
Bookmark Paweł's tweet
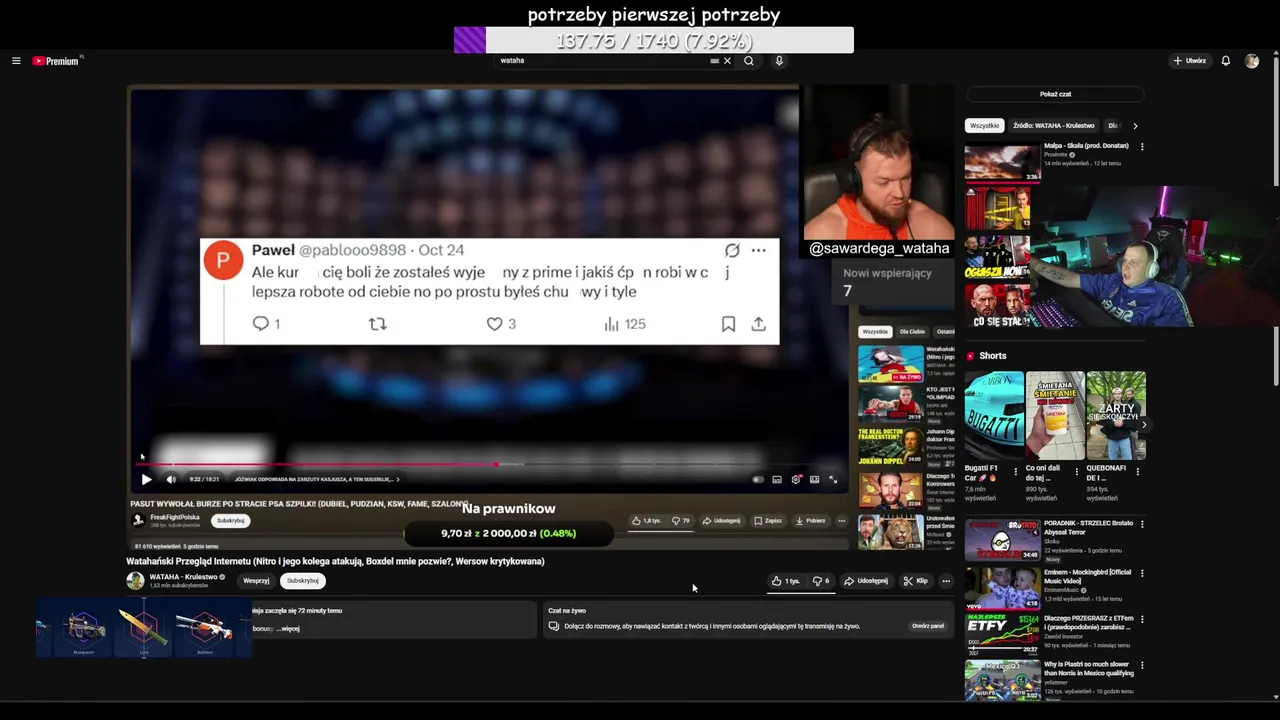(728, 324)
